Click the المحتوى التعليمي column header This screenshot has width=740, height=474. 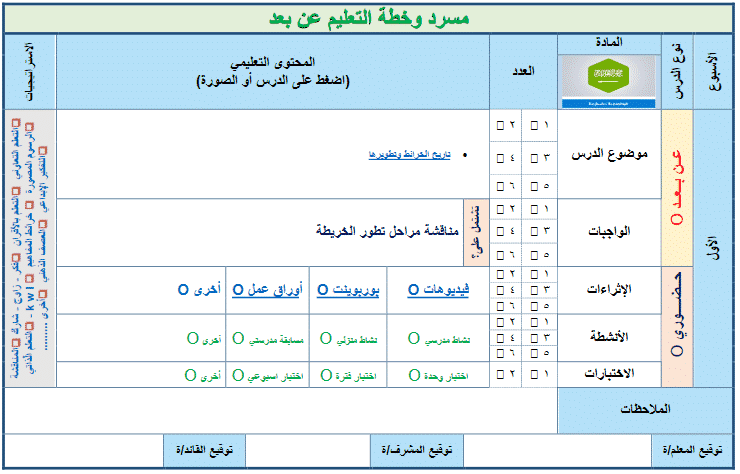tap(273, 72)
